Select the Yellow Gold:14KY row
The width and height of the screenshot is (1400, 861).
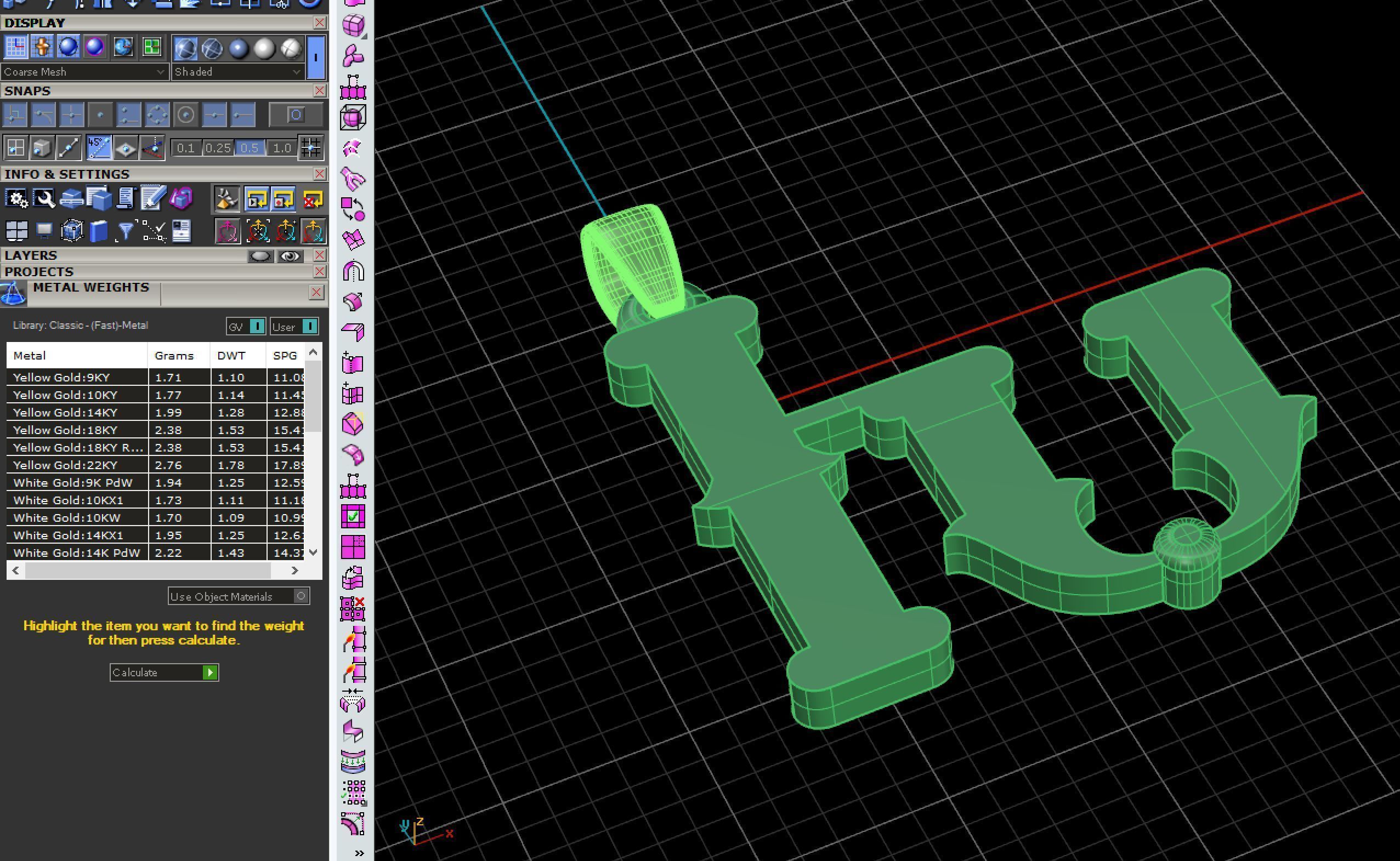coord(155,412)
